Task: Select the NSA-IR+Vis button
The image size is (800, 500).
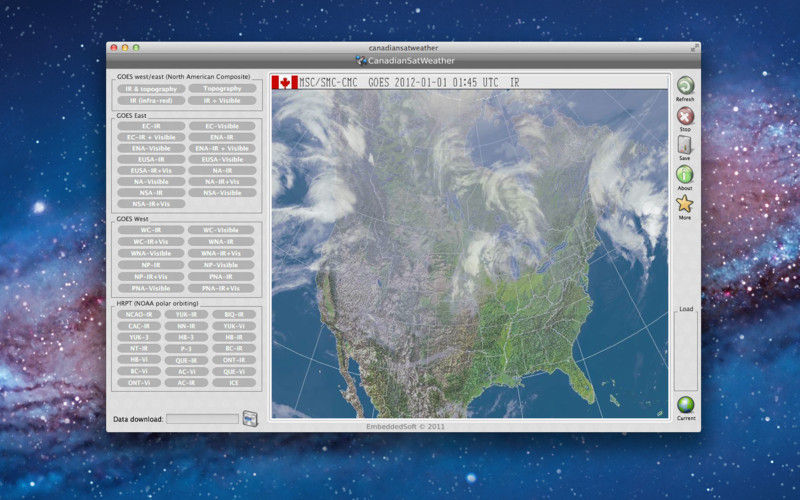Action: [151, 204]
